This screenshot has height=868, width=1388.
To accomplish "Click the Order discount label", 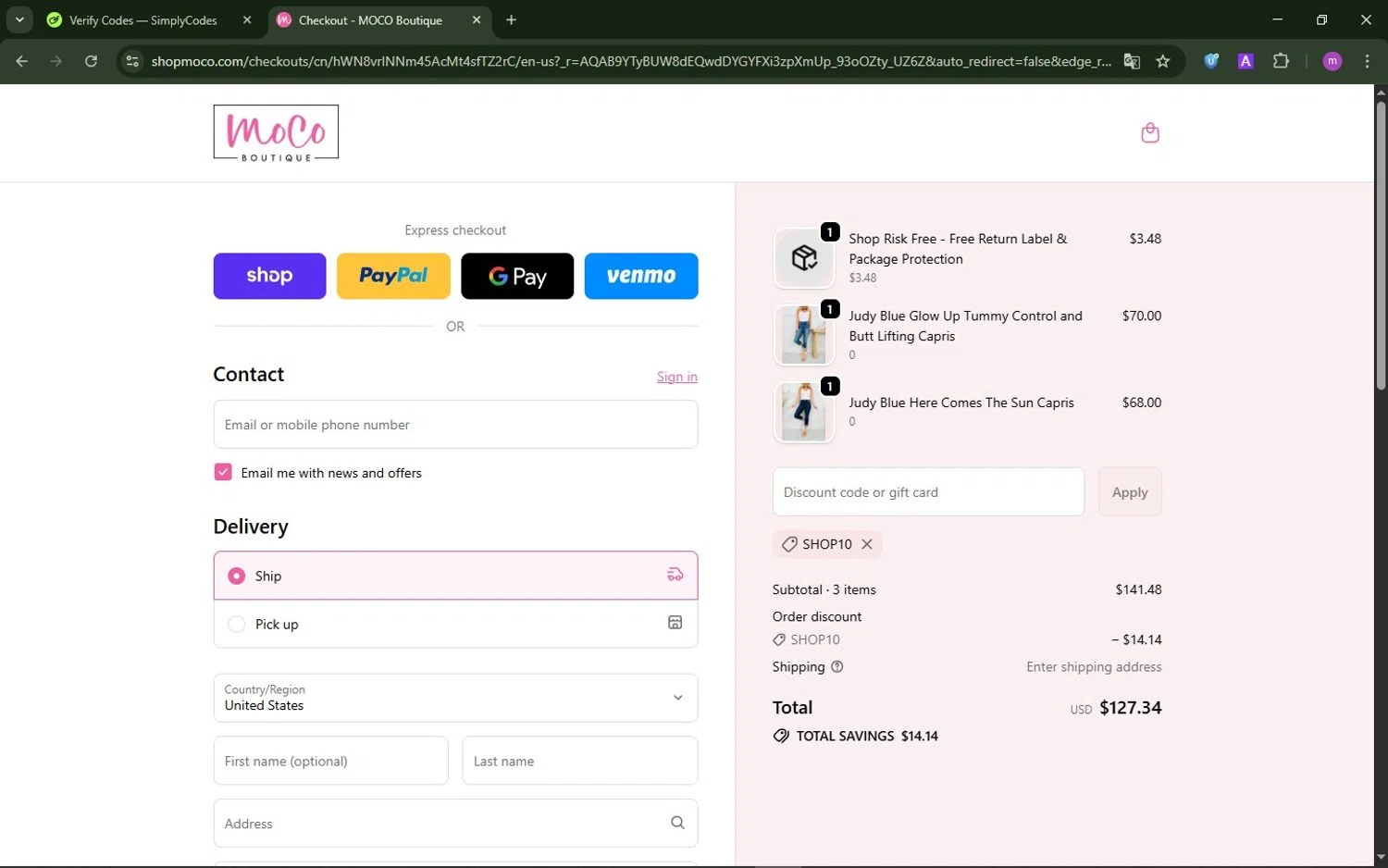I will (817, 616).
